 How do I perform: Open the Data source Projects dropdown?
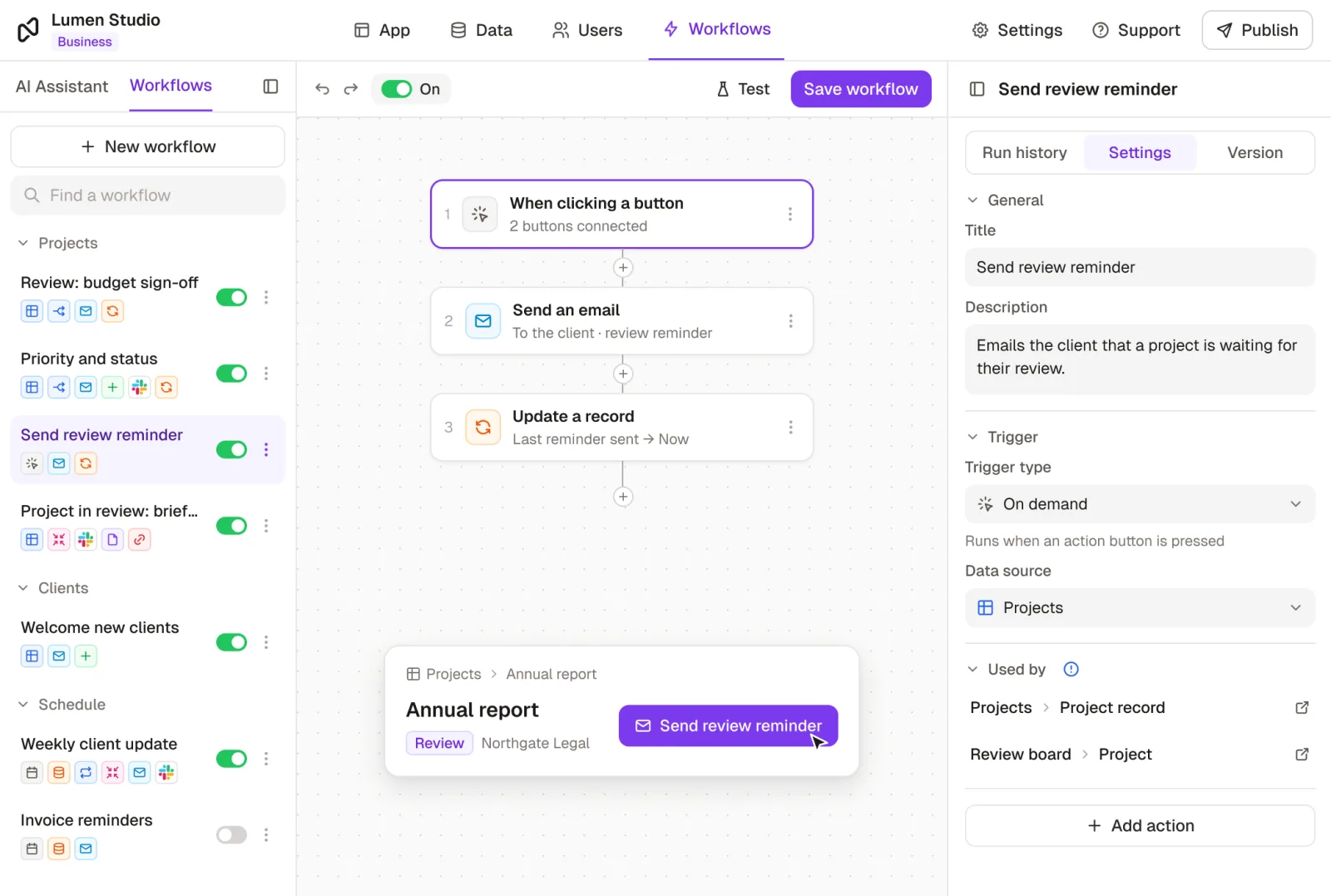tap(1140, 608)
